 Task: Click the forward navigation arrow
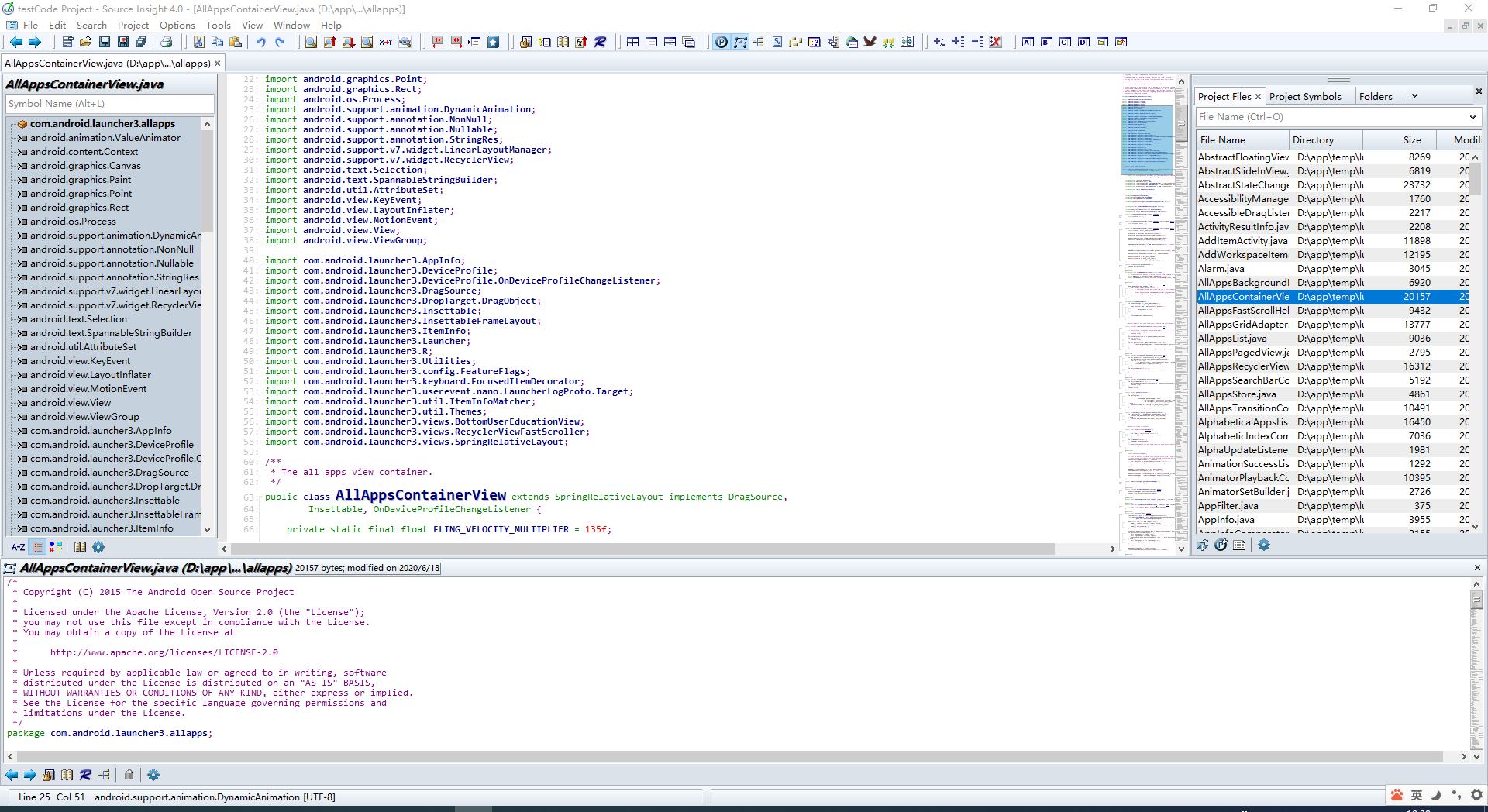coord(35,42)
